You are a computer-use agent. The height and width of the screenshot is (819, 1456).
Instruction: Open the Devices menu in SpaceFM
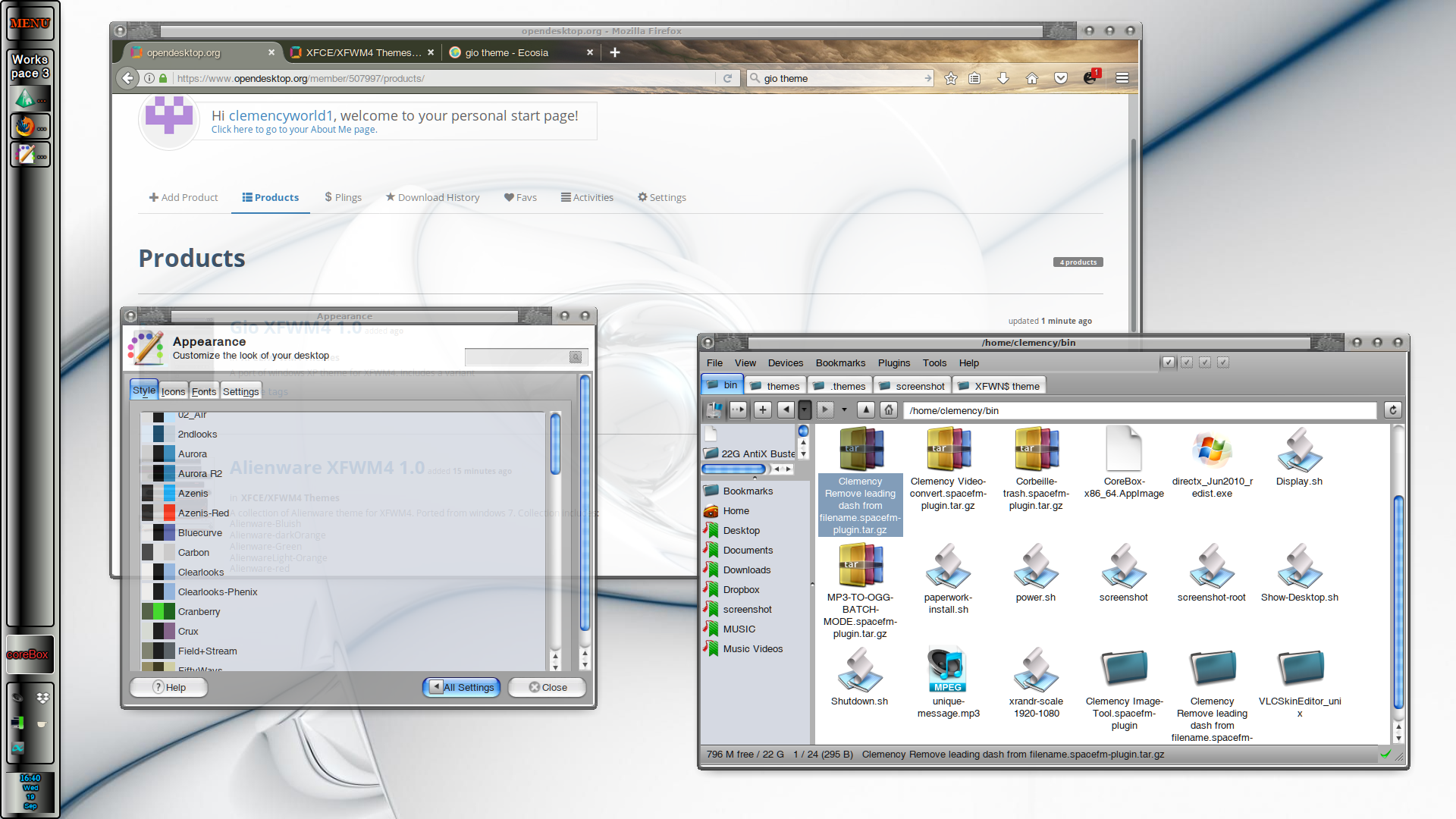(785, 363)
